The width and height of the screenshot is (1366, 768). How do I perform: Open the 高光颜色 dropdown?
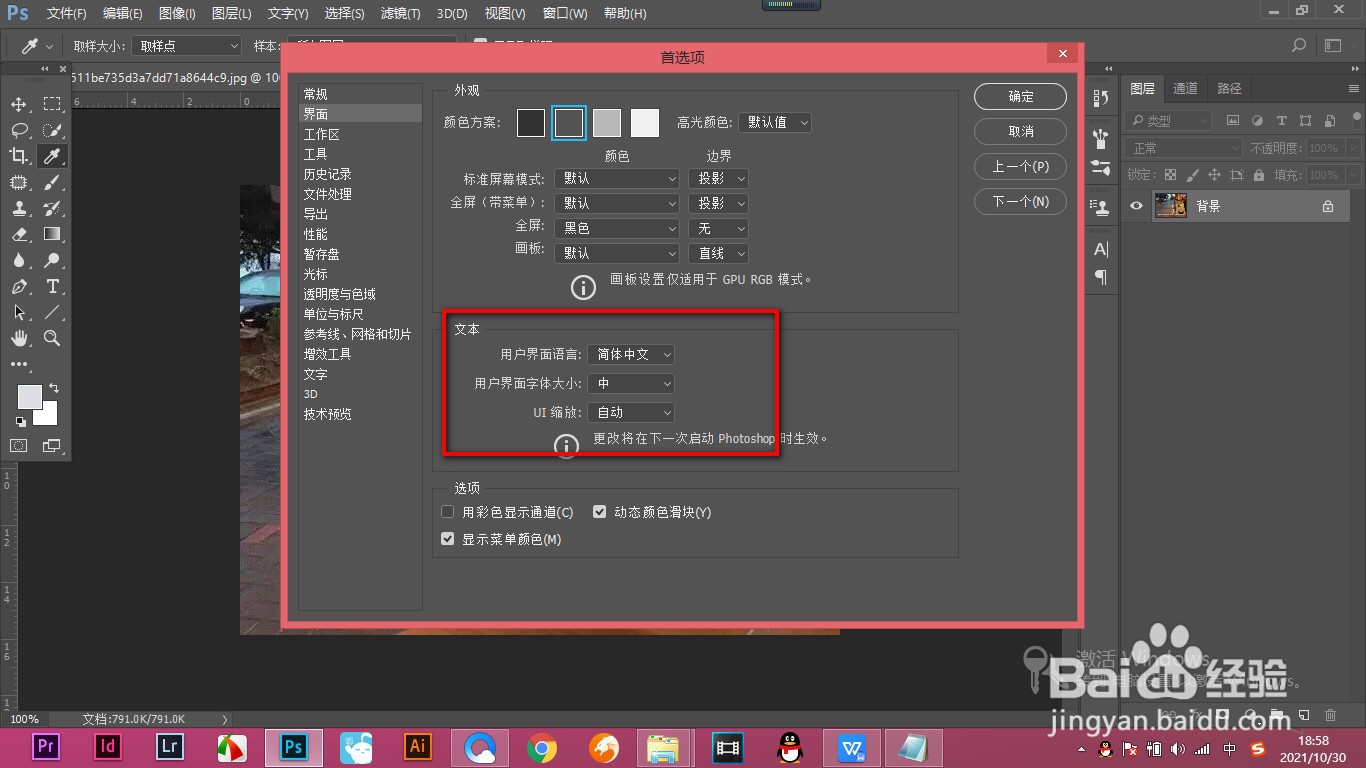click(x=775, y=121)
